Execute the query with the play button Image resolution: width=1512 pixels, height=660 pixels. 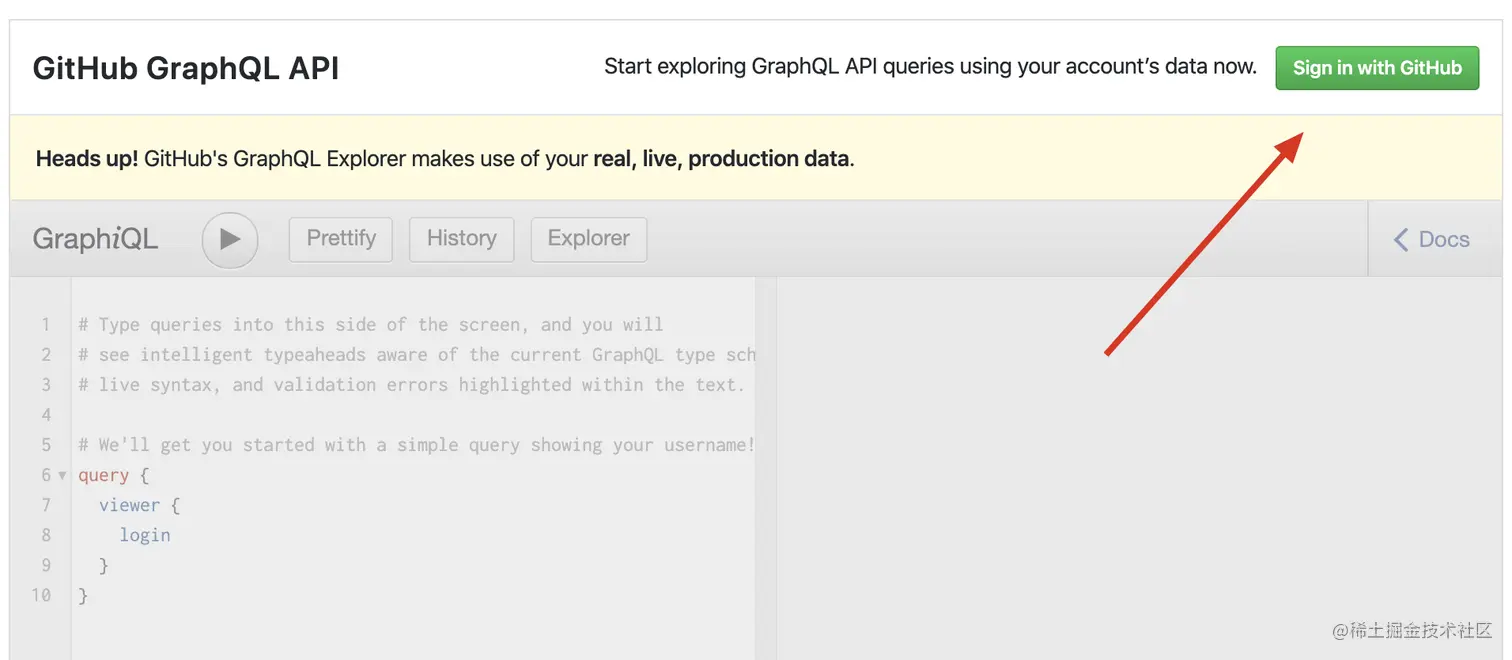[229, 240]
